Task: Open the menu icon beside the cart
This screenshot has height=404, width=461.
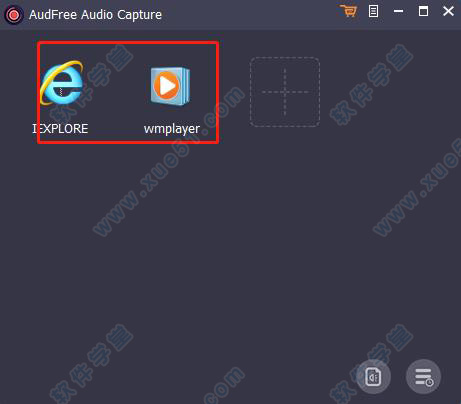Action: coord(373,11)
